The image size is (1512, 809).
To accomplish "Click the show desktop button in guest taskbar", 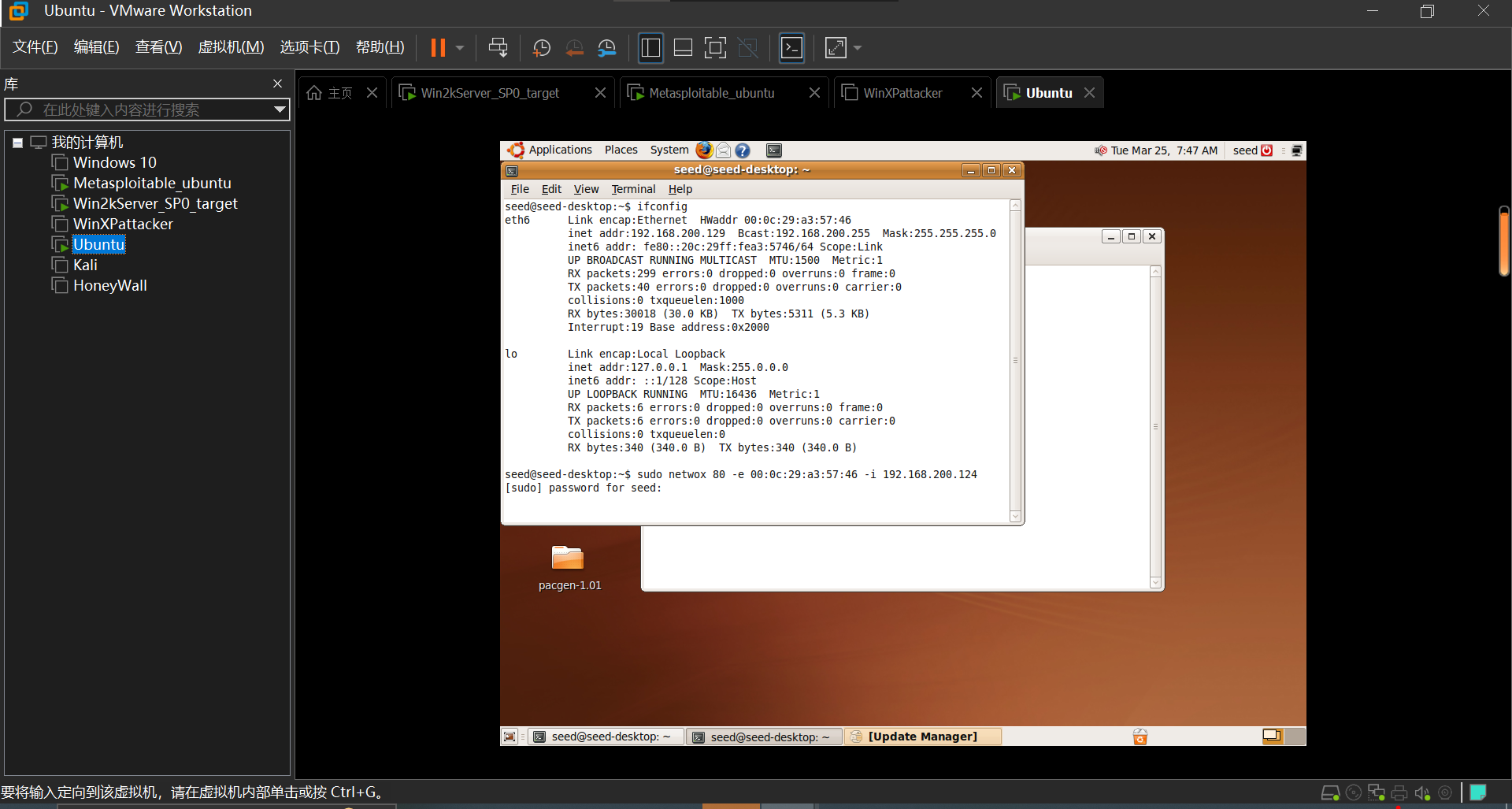I will pyautogui.click(x=510, y=737).
